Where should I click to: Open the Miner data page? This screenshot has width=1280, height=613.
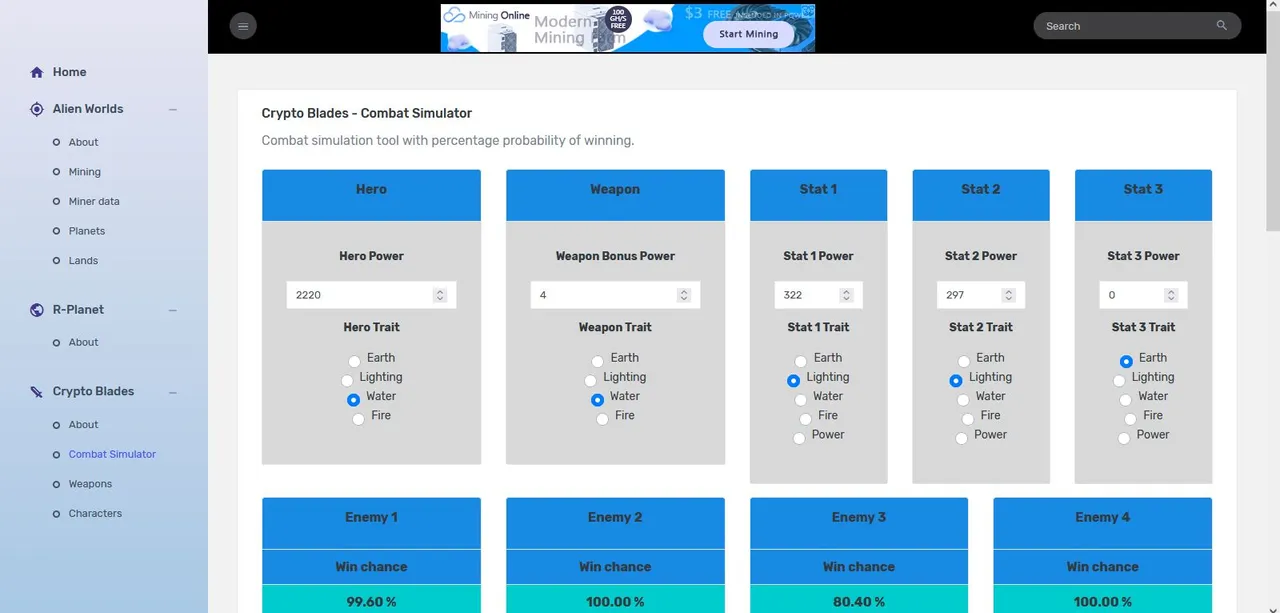[x=94, y=201]
